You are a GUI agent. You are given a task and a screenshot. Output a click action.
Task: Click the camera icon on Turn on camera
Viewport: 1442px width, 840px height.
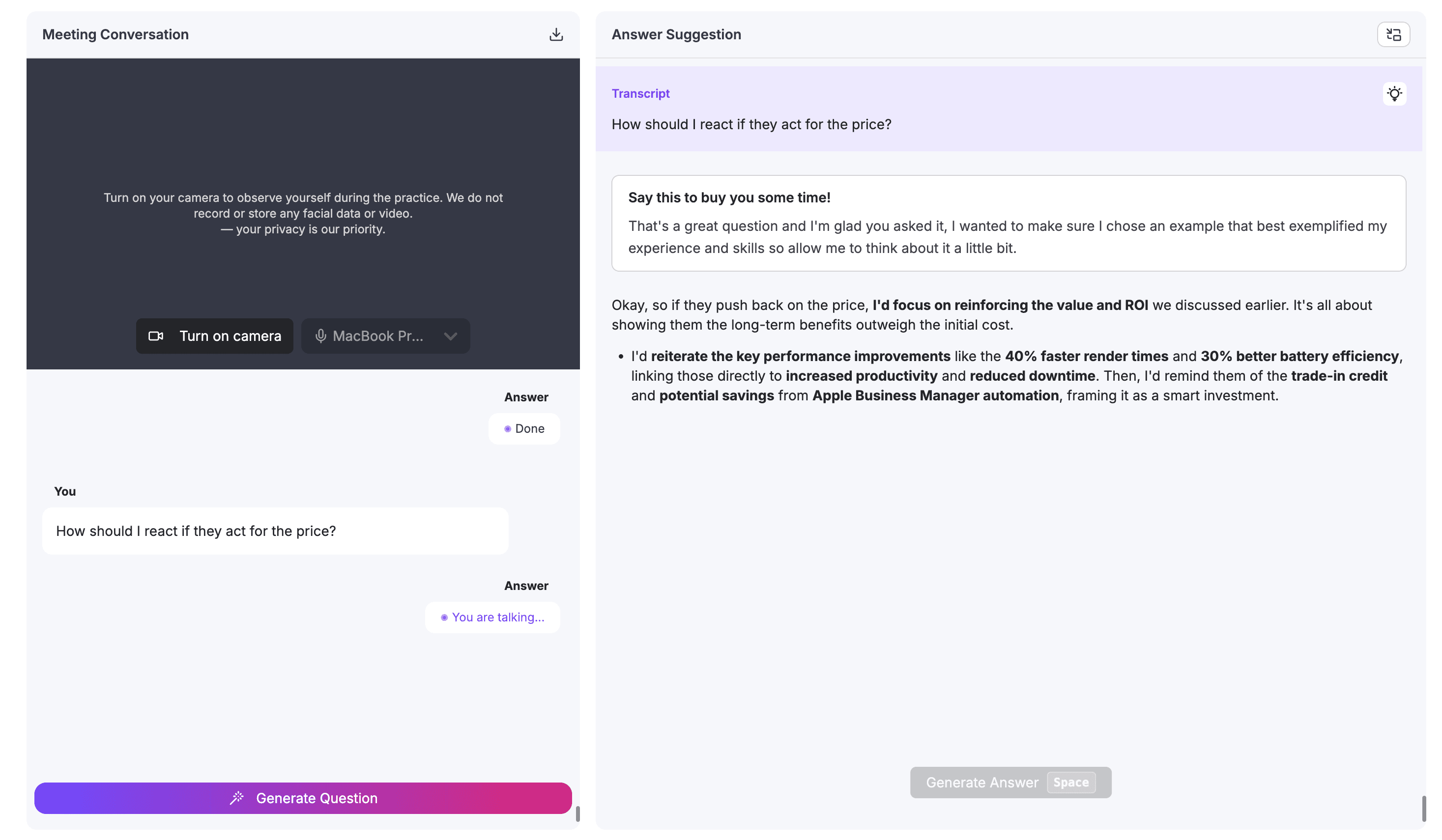tap(156, 336)
